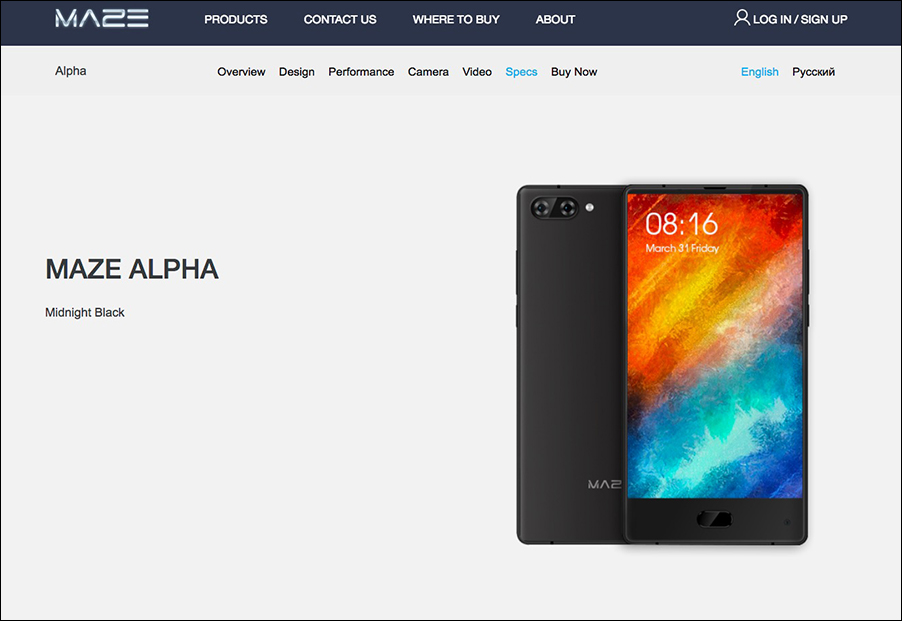Open the CONTACT US page
This screenshot has width=902, height=621.
pos(340,20)
